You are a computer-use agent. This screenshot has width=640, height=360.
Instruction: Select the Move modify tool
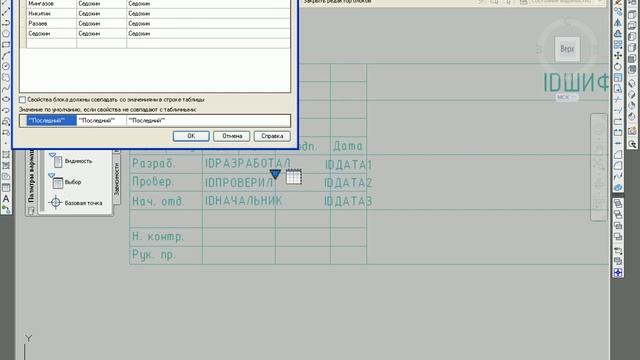click(618, 56)
